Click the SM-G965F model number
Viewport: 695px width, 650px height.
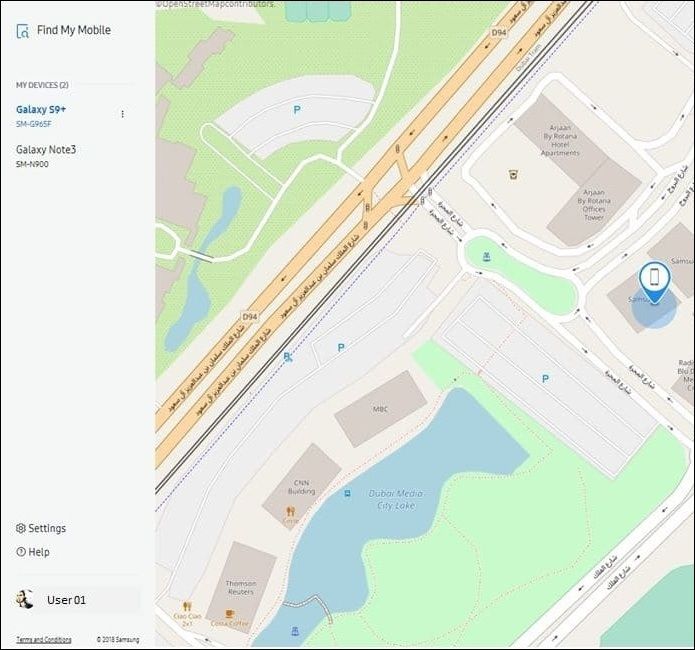(x=34, y=124)
